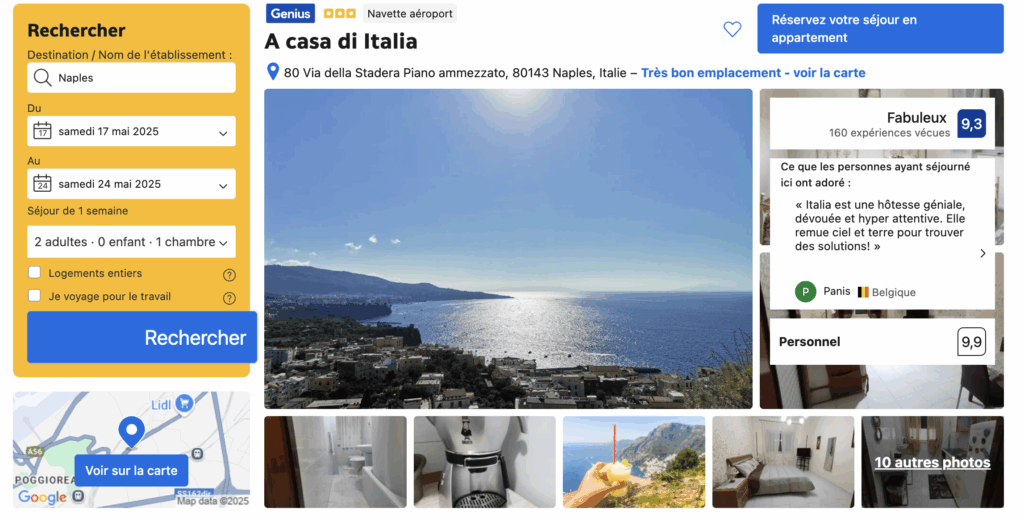
Task: Click the Genius badge
Action: [x=290, y=13]
